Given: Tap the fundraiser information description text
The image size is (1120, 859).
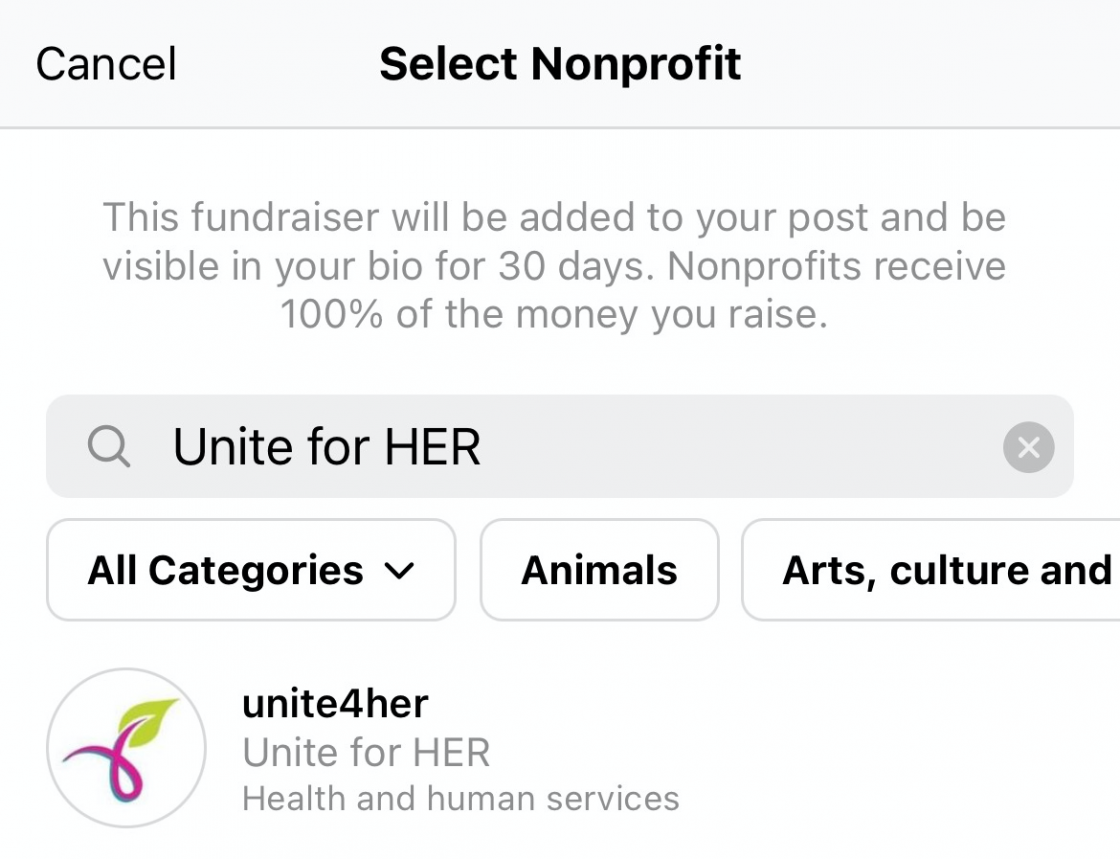Looking at the screenshot, I should 554,266.
